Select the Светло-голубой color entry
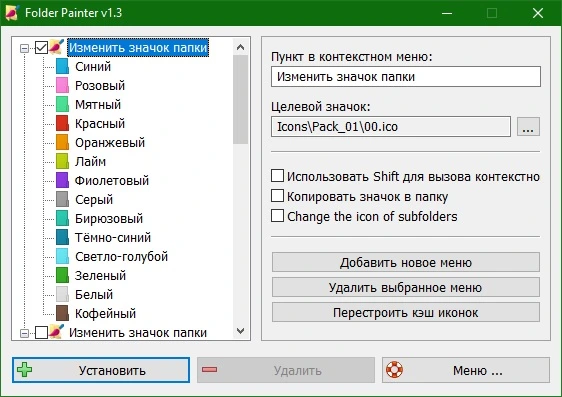 click(x=122, y=257)
